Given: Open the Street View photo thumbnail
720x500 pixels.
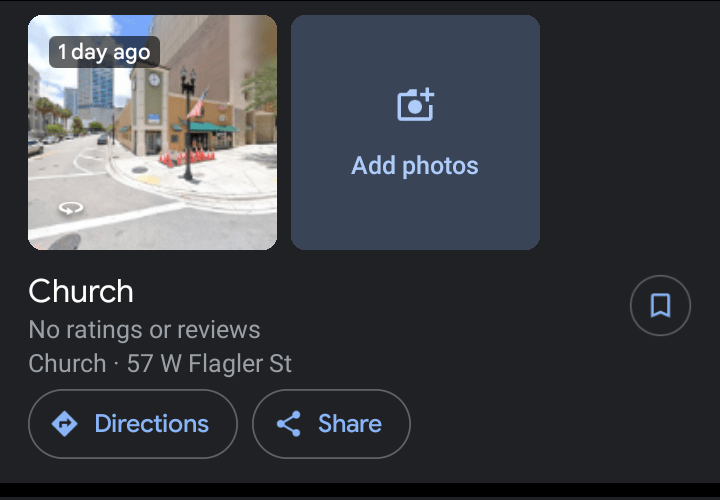Looking at the screenshot, I should click(152, 132).
